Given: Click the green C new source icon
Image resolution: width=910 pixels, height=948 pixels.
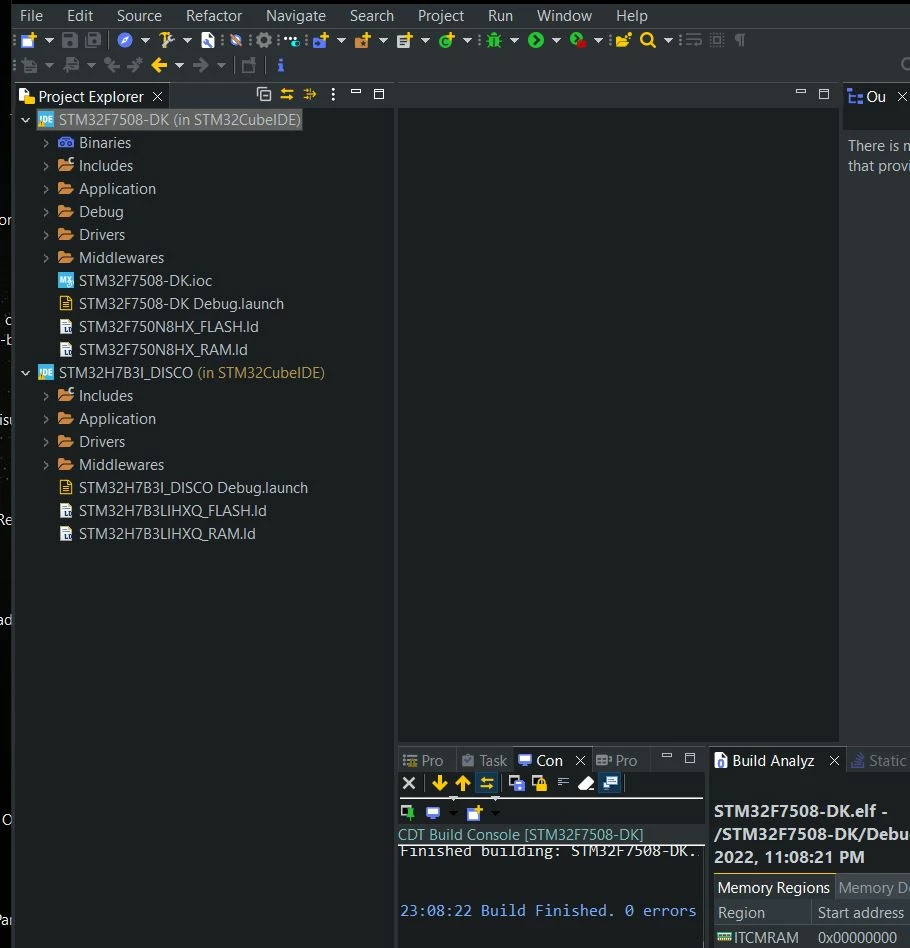Looking at the screenshot, I should [447, 41].
